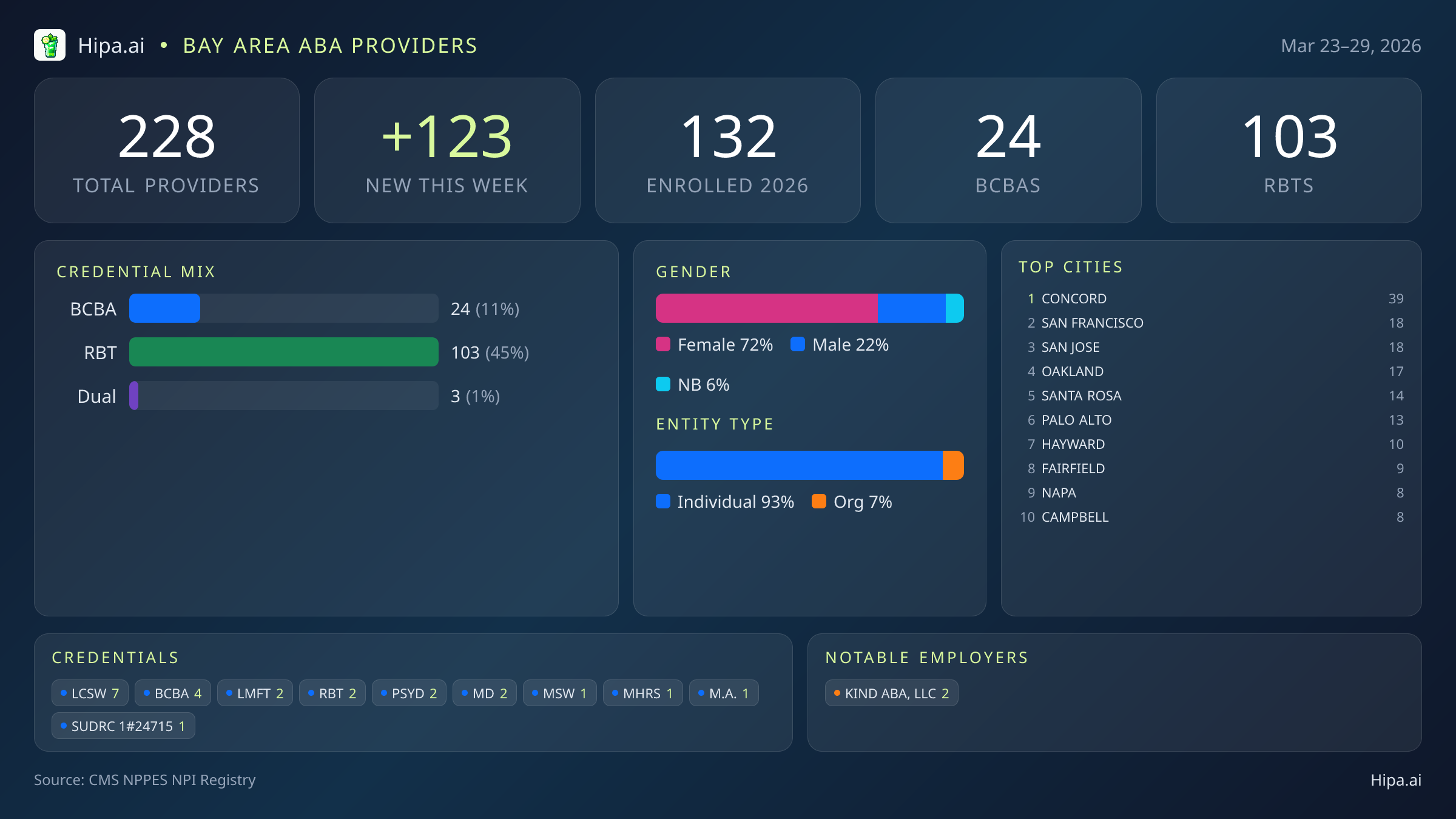Click the blue Male legend swatch
Viewport: 1456px width, 819px height.
pos(798,345)
